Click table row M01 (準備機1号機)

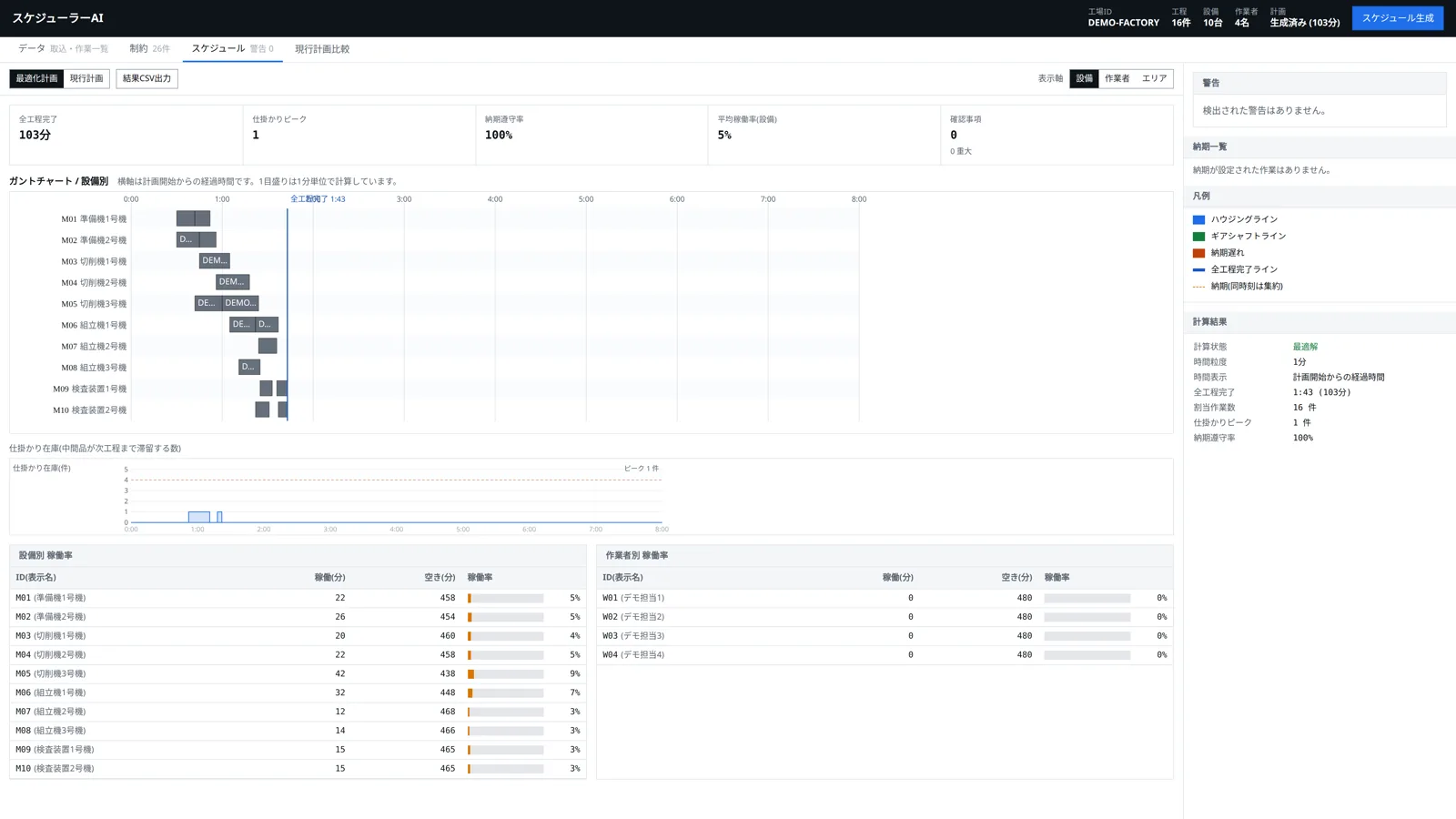coord(298,598)
